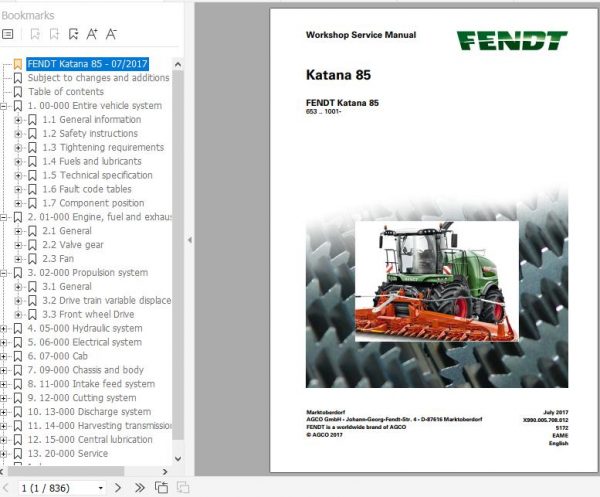Open 11. 14-000 Harvesting transmission bookmark

[99, 425]
